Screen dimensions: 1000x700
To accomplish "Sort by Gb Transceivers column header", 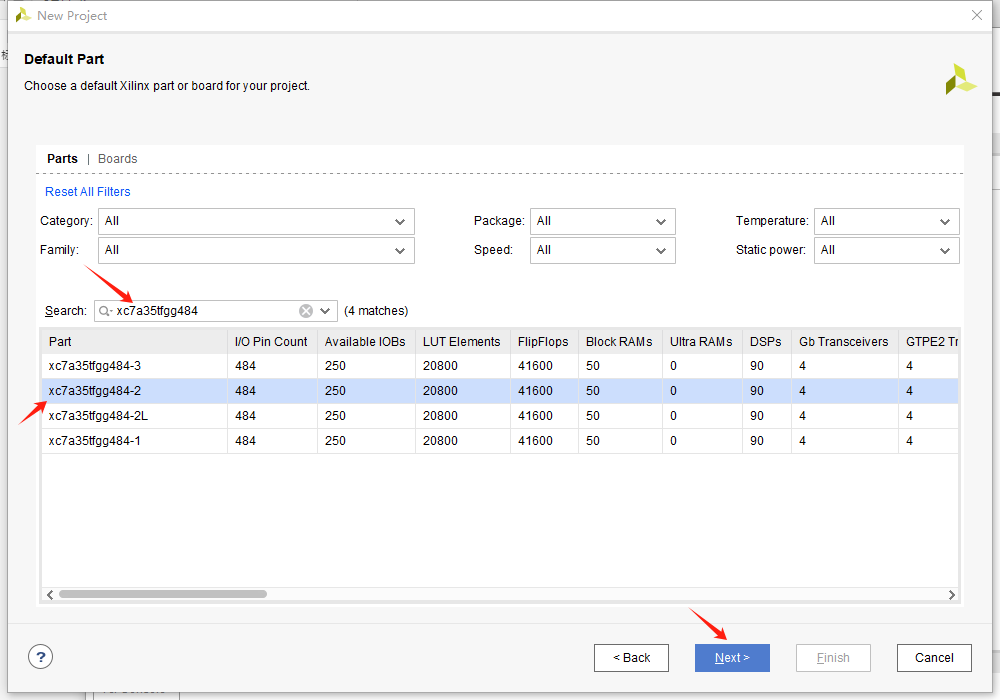I will (x=844, y=342).
